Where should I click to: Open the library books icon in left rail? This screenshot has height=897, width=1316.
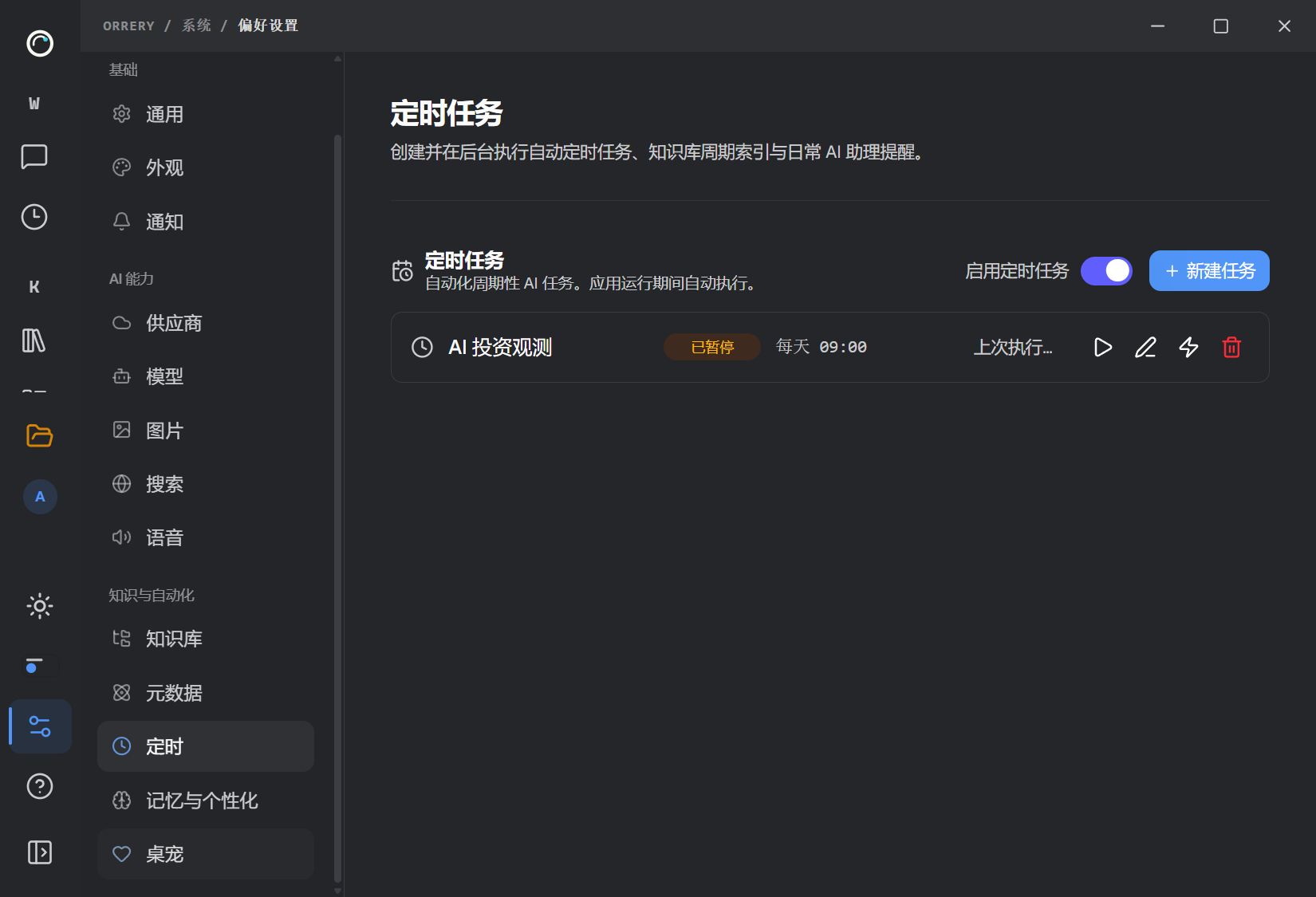point(33,340)
